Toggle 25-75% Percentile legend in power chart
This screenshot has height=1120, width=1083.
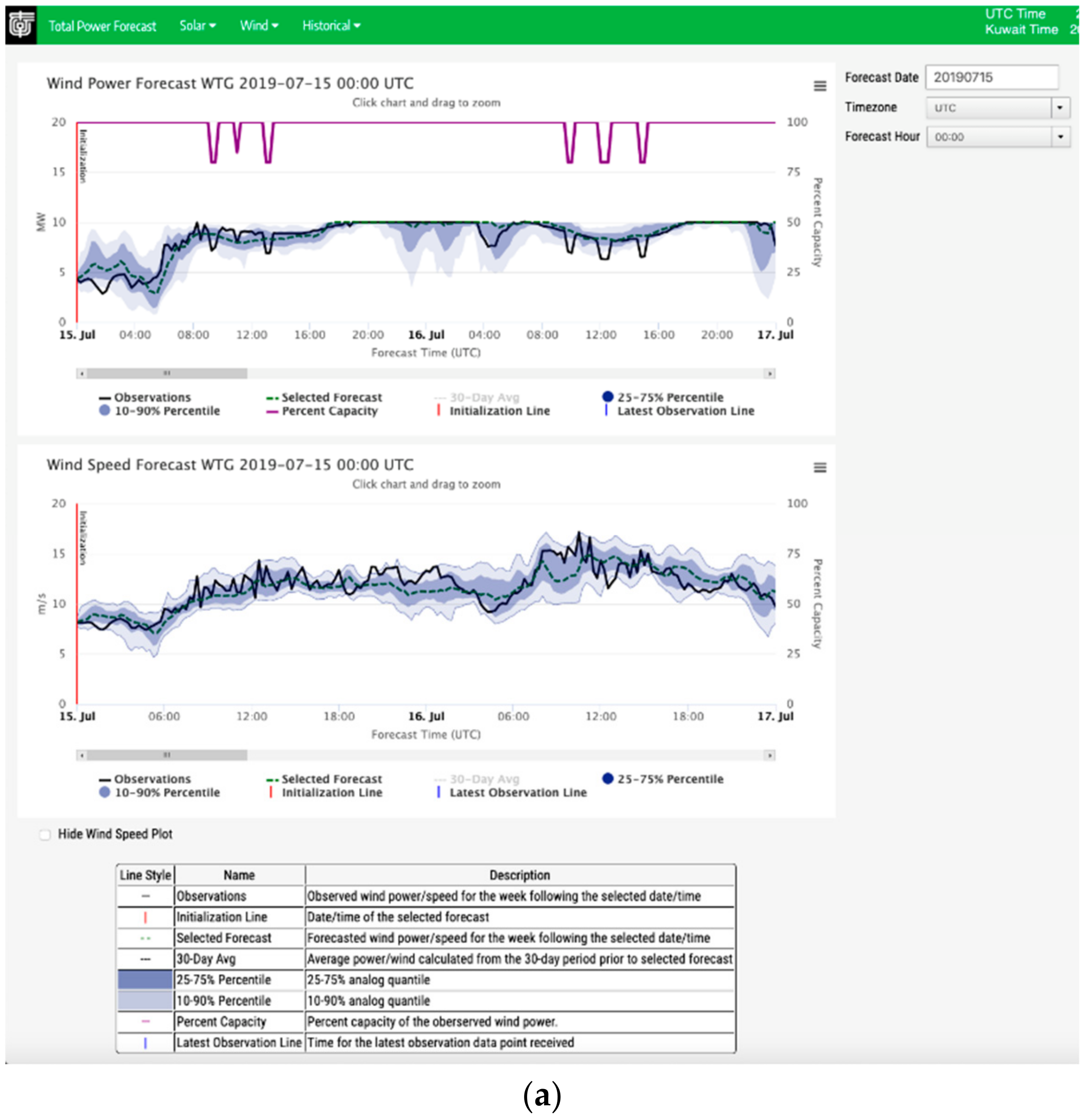pyautogui.click(x=669, y=397)
